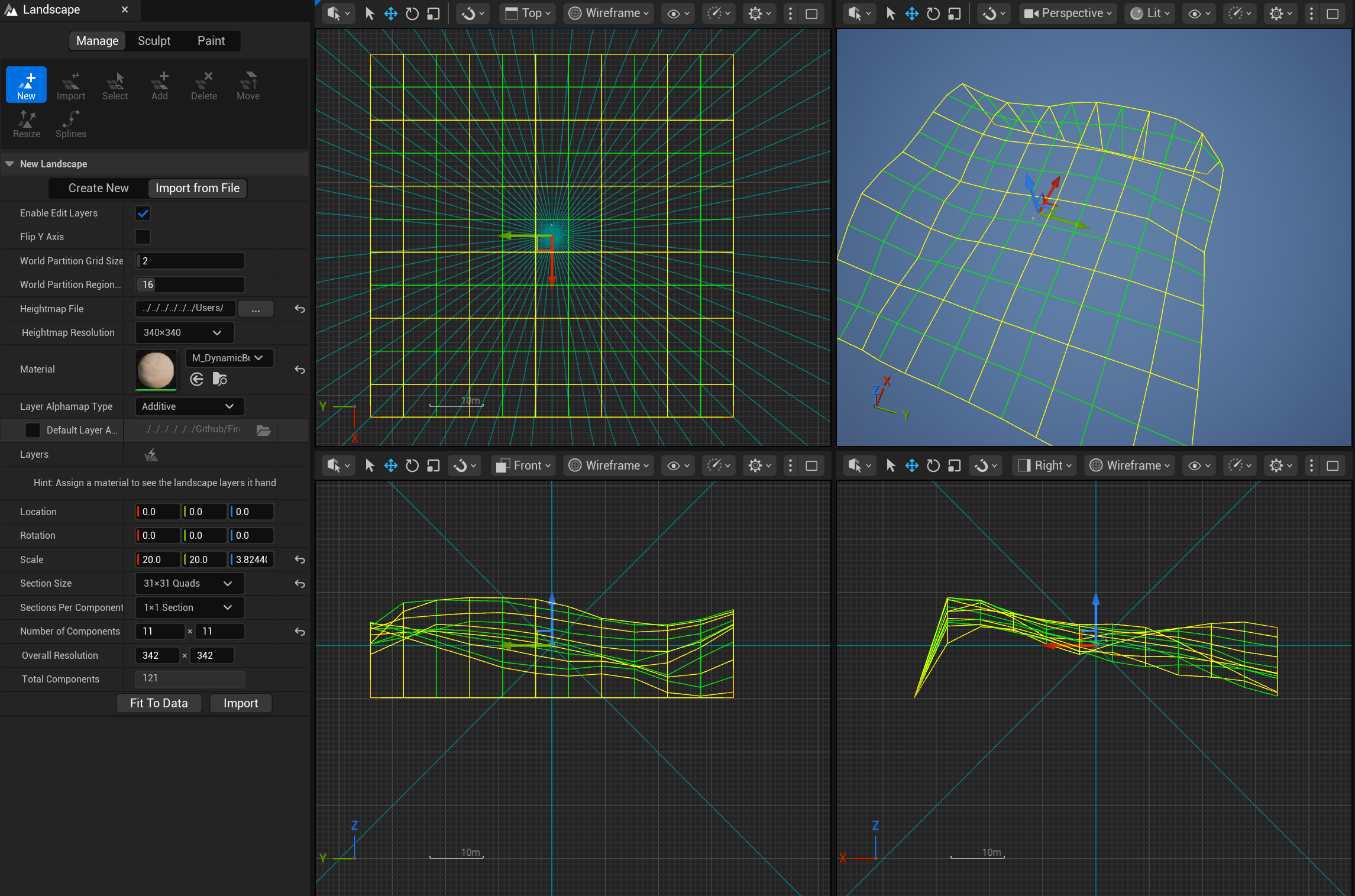Switch to the Sculpt tab
The image size is (1355, 896).
154,41
